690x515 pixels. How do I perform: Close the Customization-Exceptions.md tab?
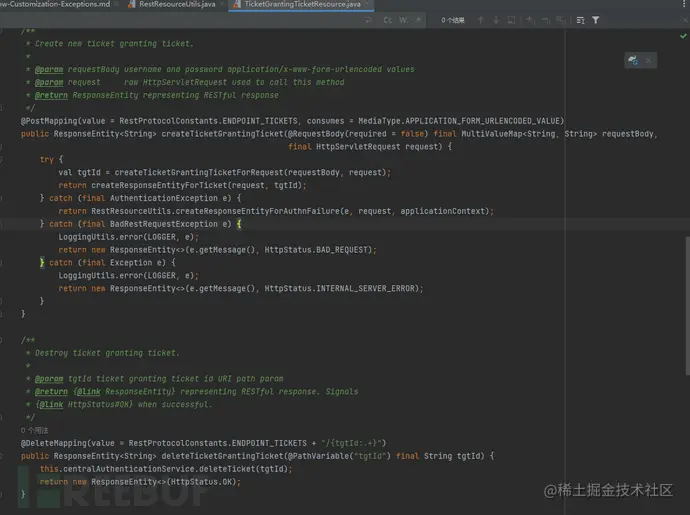coord(117,4)
